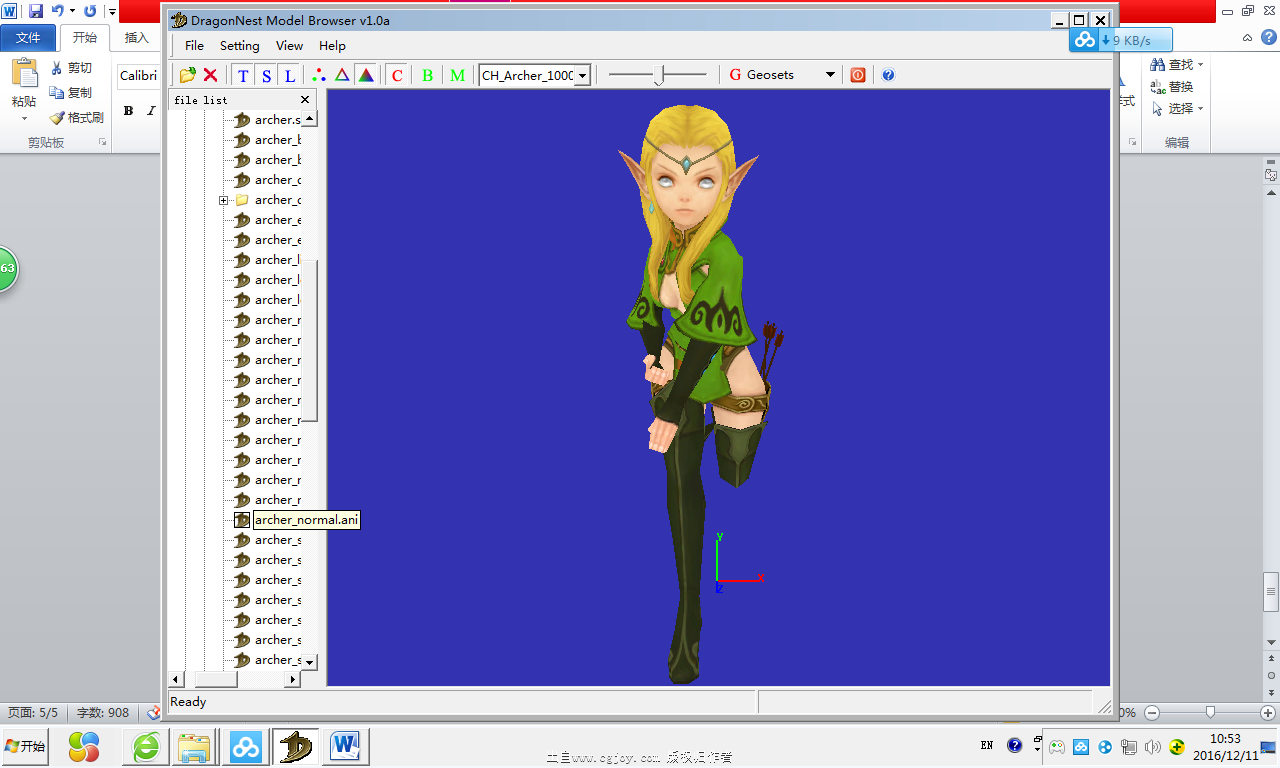Toggle the green B toolbar button

click(427, 75)
